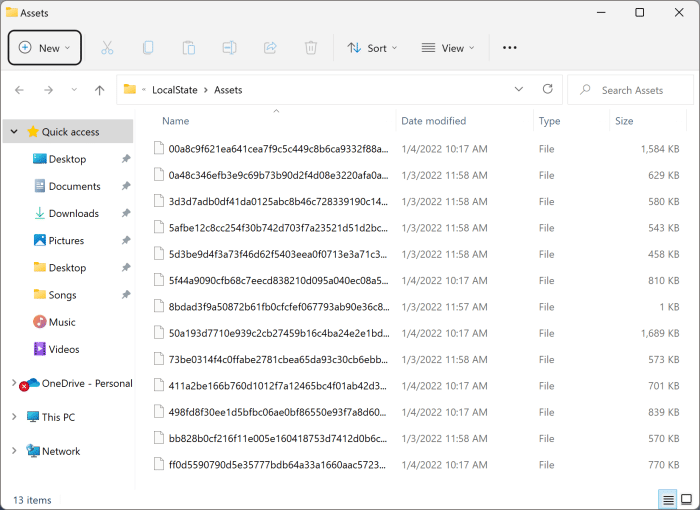Click the 1,689 KB size cell
The image size is (700, 510).
660,333
